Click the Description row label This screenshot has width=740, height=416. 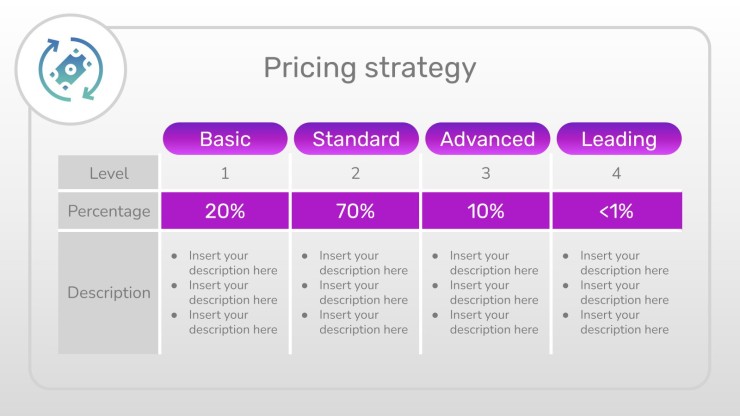click(108, 293)
